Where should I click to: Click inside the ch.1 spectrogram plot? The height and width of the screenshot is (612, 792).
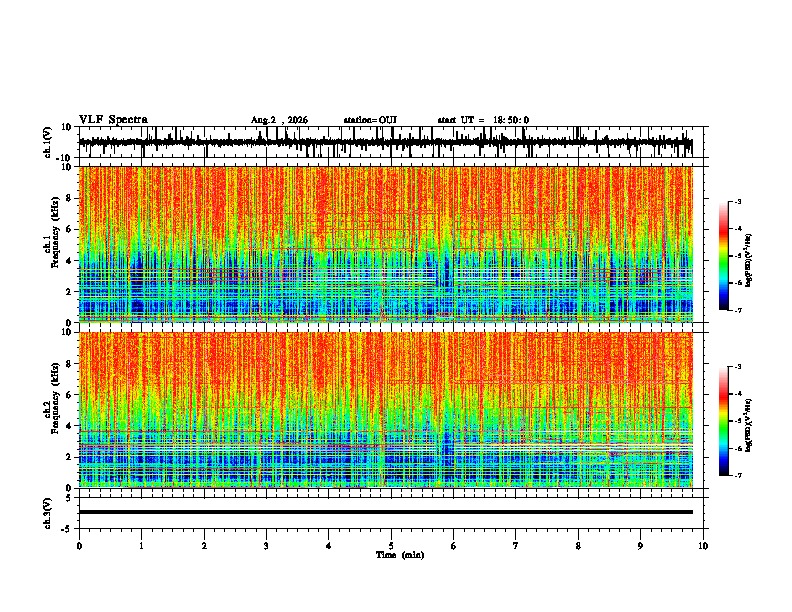(386, 244)
